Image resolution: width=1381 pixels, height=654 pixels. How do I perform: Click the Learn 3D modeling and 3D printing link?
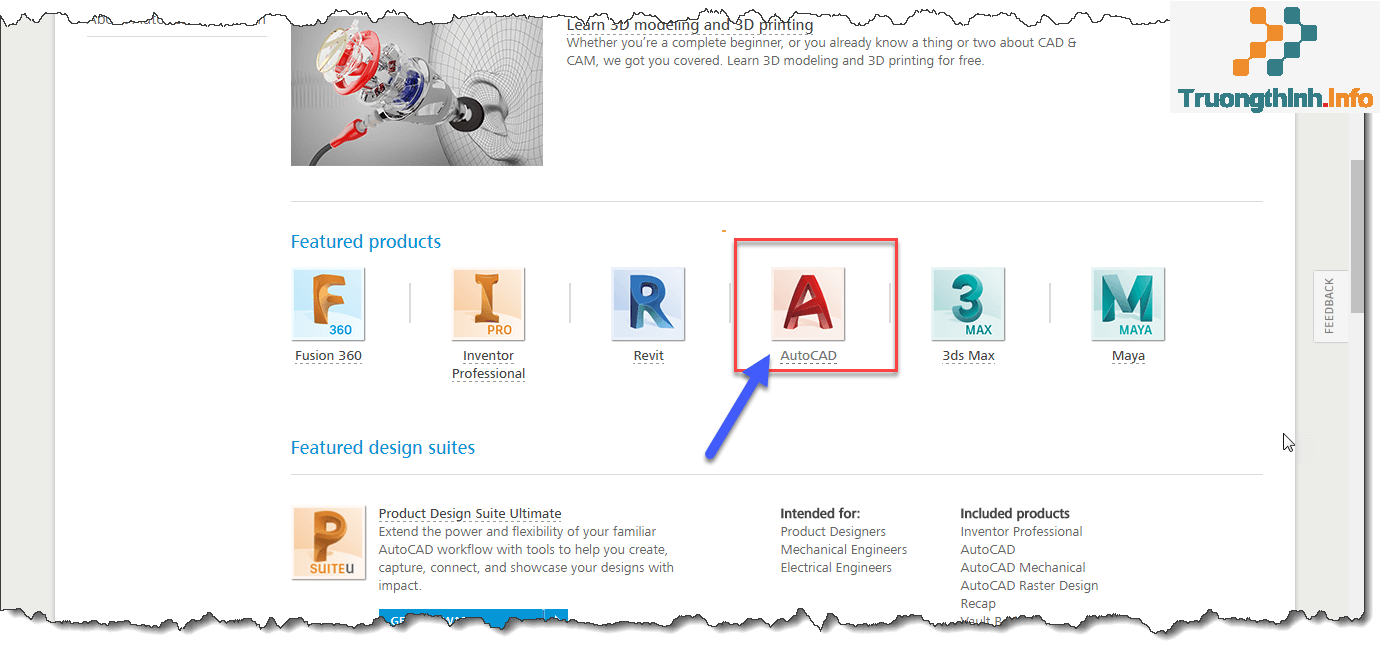click(690, 25)
